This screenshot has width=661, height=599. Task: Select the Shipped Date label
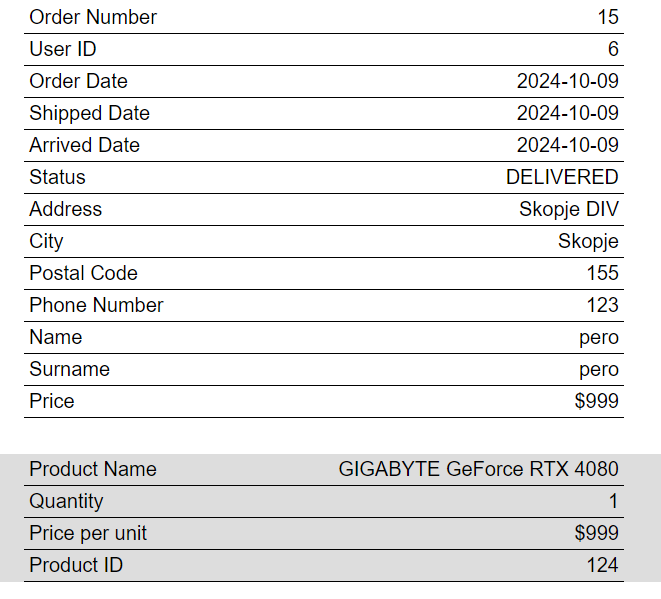click(x=89, y=113)
